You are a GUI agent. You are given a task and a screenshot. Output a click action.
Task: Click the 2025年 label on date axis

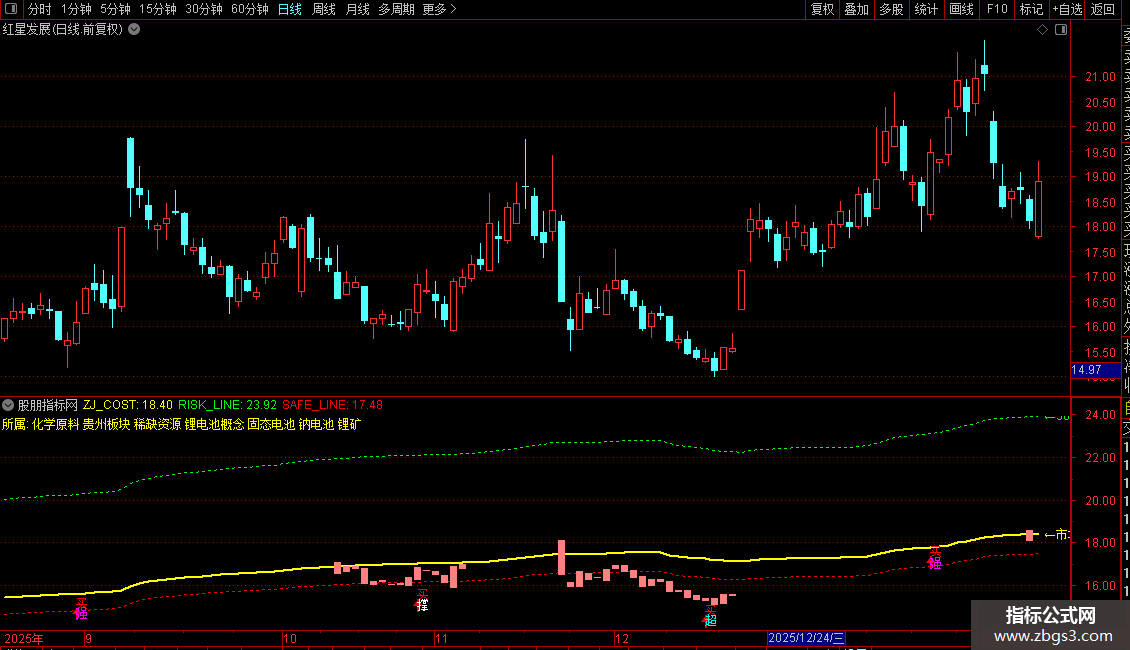point(24,638)
